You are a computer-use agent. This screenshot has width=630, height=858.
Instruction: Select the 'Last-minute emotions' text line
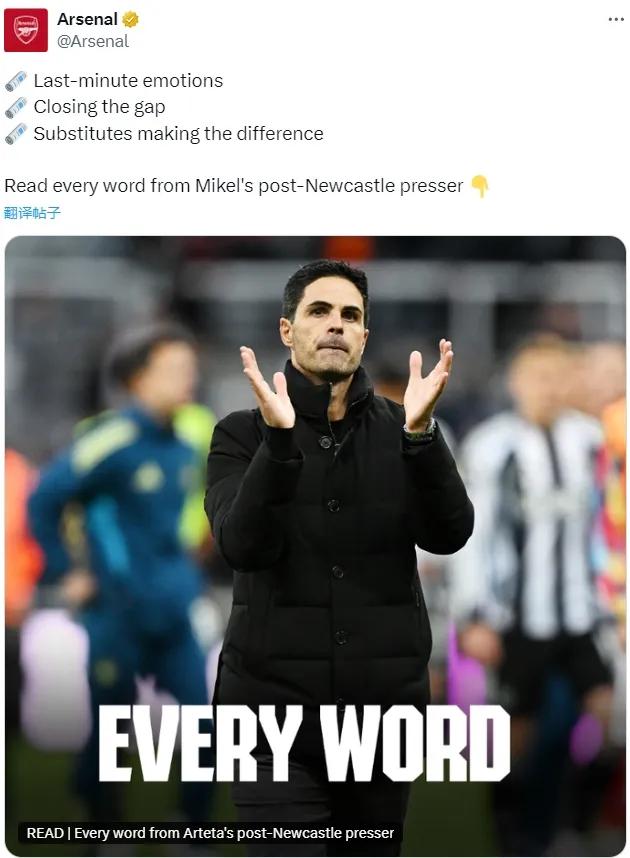(128, 81)
